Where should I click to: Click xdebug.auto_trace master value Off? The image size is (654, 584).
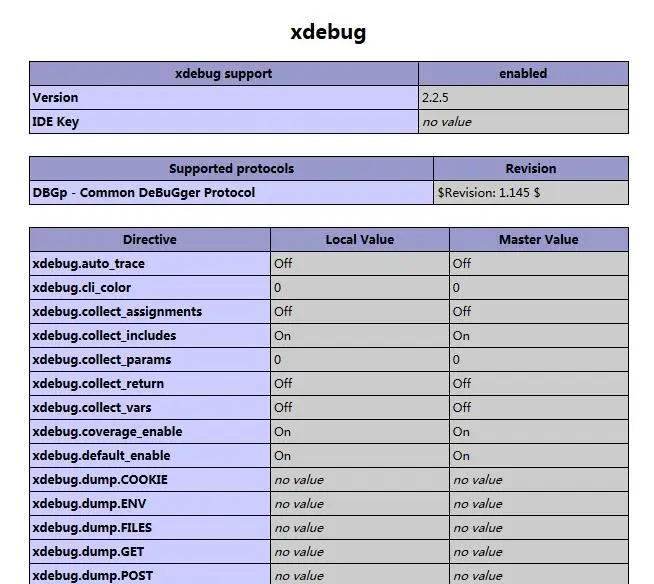pos(539,264)
